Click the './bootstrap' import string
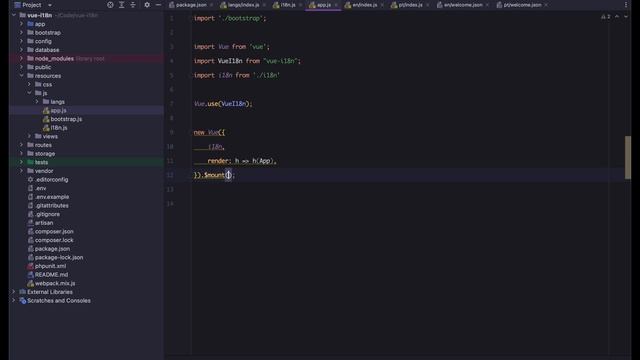The width and height of the screenshot is (640, 360). pos(240,18)
